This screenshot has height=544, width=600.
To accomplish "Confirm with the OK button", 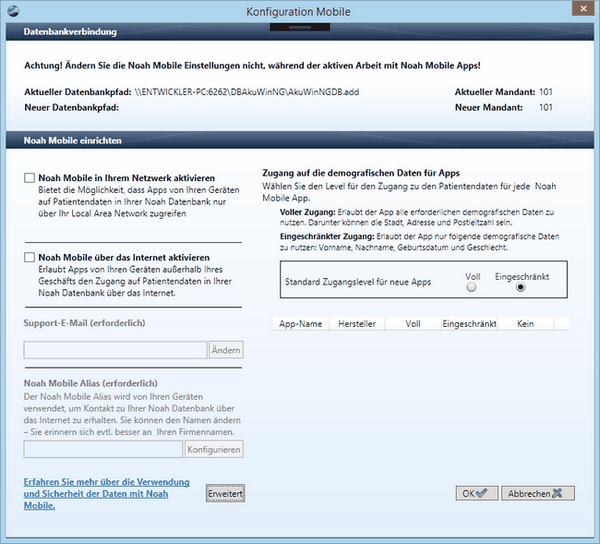I will click(474, 493).
